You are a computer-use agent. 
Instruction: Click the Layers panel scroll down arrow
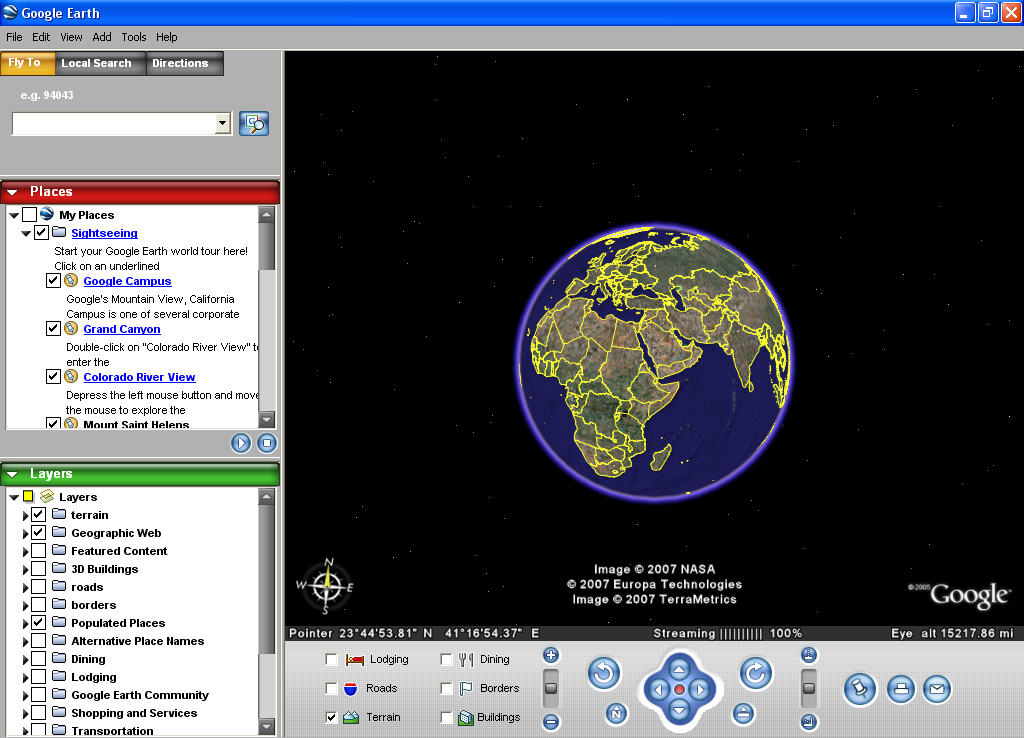[x=266, y=726]
